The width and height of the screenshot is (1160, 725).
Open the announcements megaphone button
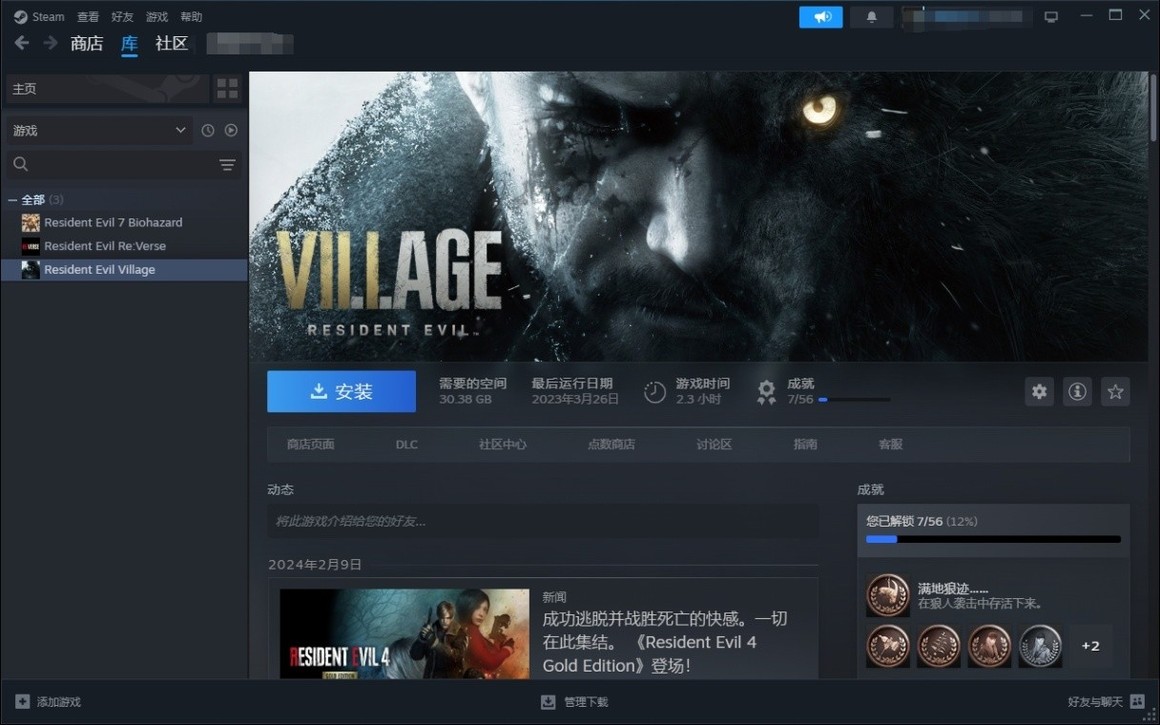click(820, 16)
